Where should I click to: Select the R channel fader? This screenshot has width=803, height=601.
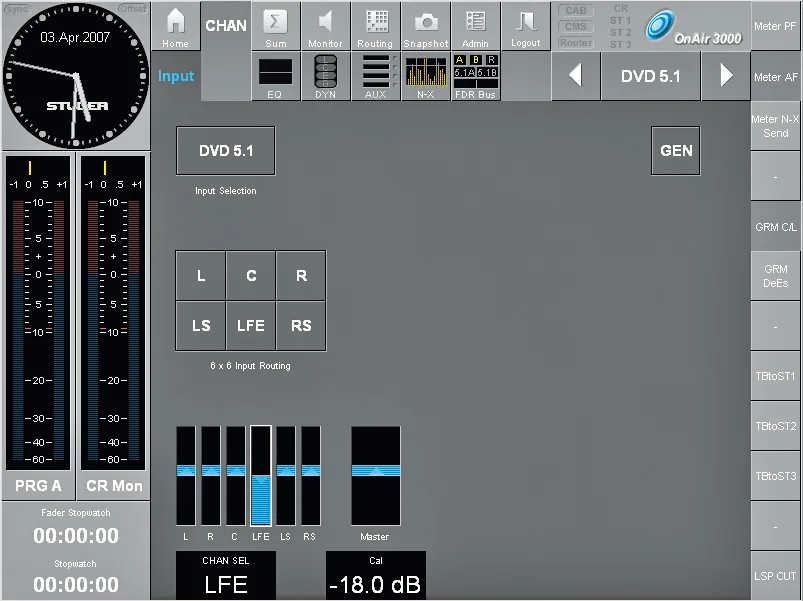pyautogui.click(x=210, y=476)
